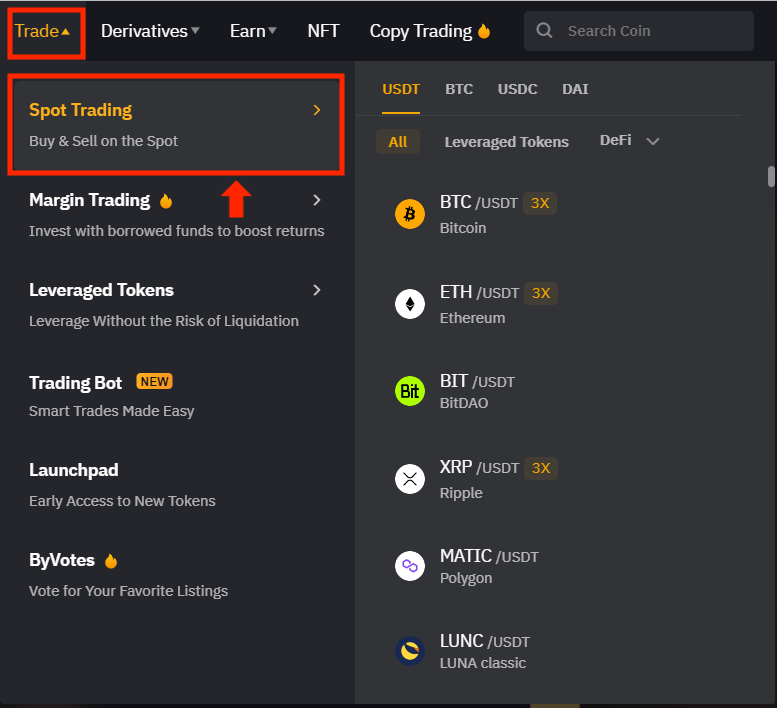Open the Derivatives dropdown menu

tap(150, 31)
